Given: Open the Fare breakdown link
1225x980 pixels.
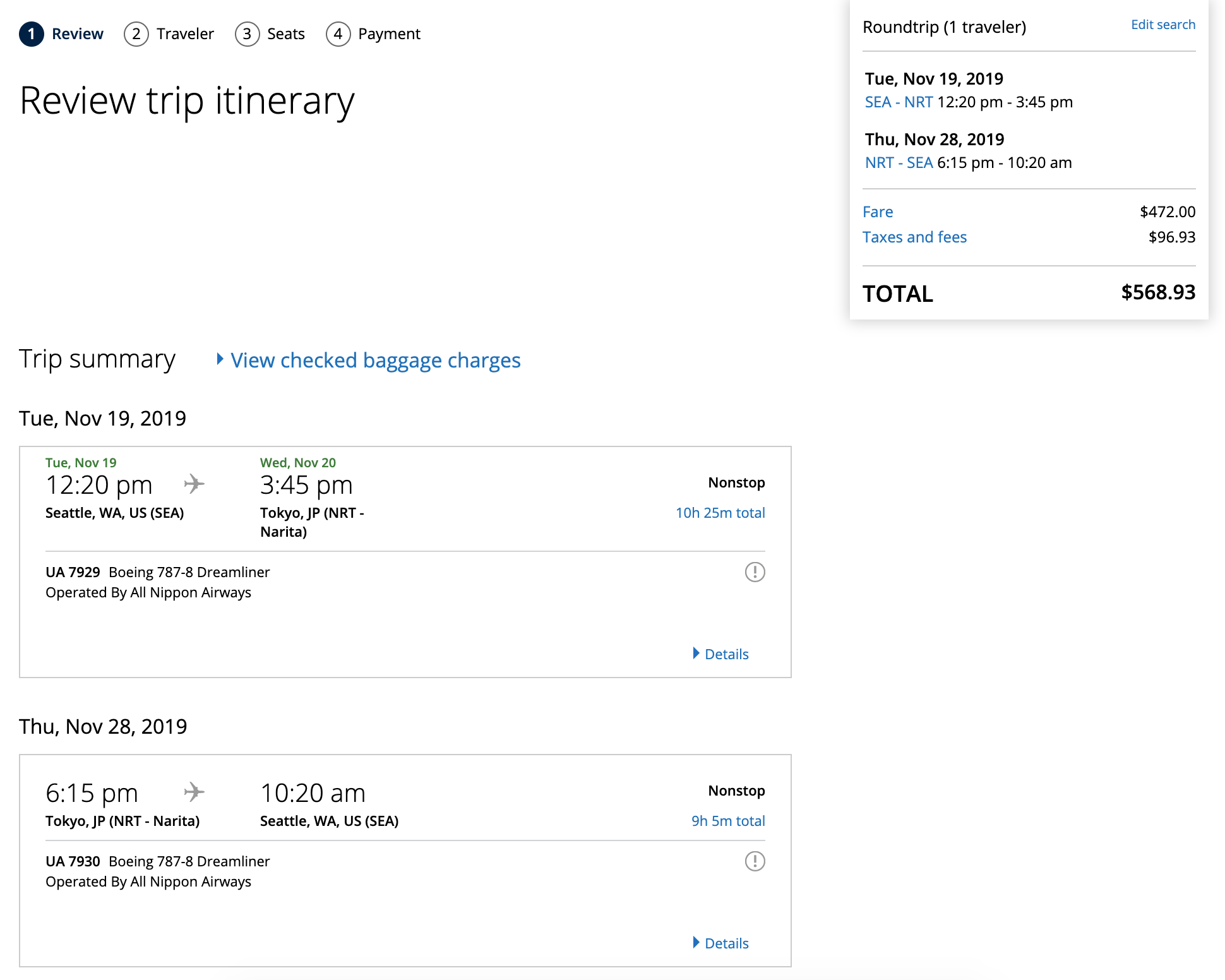Looking at the screenshot, I should click(878, 212).
